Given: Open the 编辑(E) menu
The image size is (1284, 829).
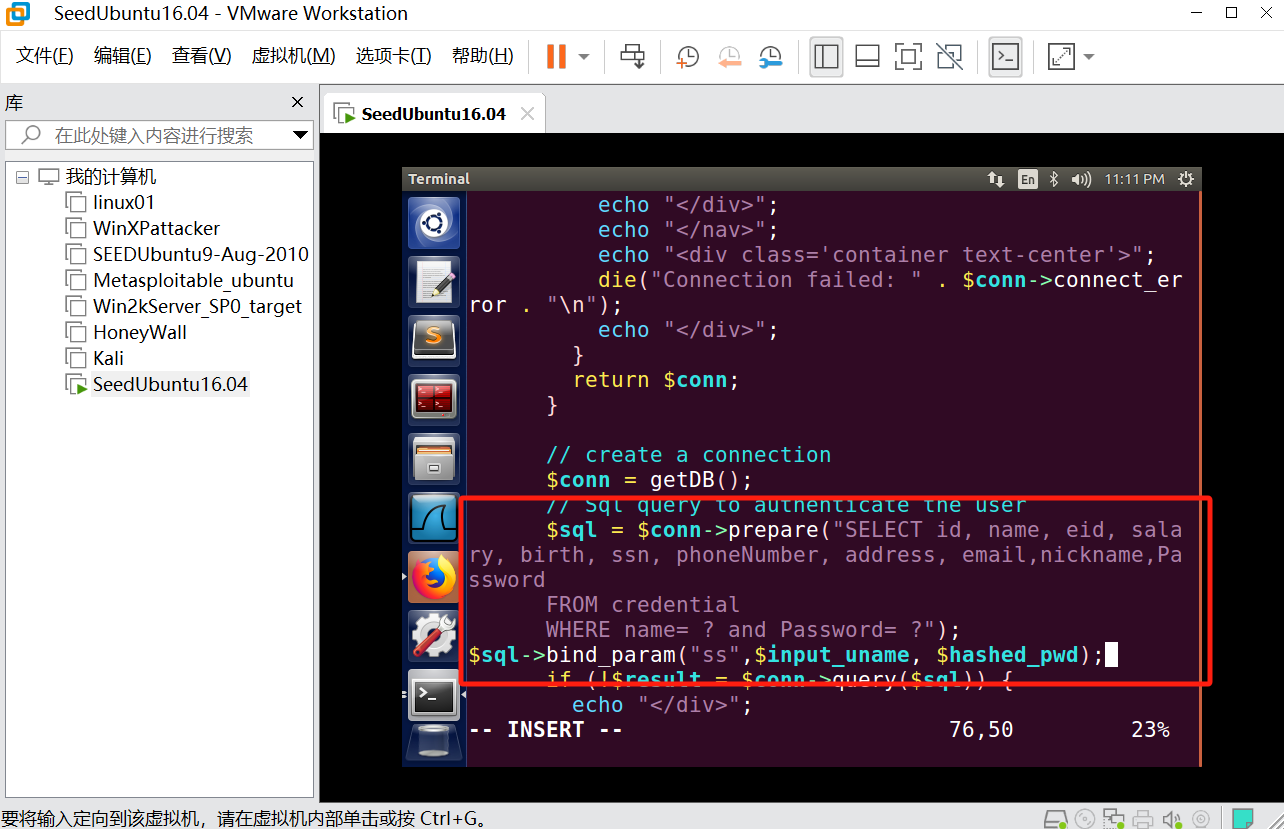Looking at the screenshot, I should click(123, 56).
